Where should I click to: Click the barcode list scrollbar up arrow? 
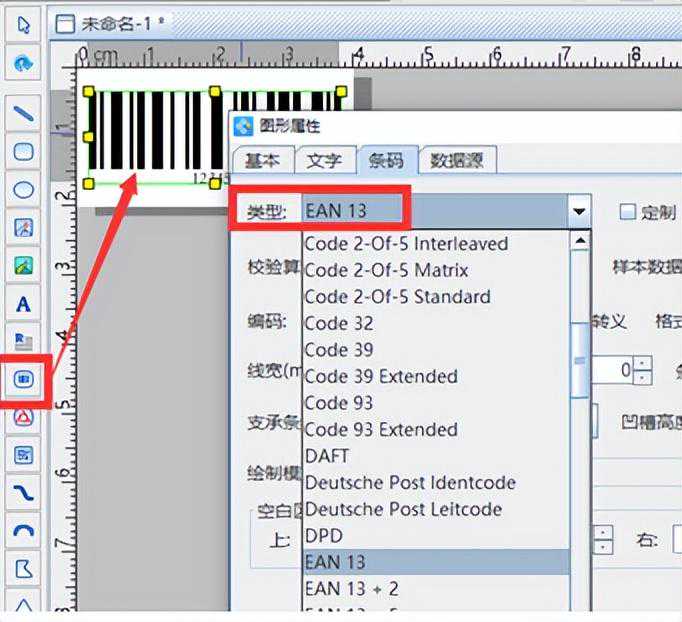[579, 241]
